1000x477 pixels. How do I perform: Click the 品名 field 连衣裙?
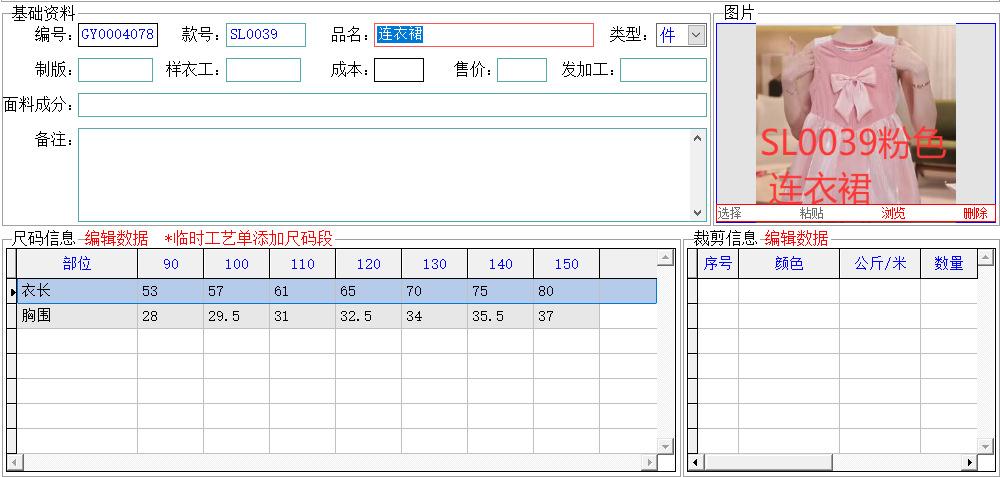pyautogui.click(x=484, y=34)
